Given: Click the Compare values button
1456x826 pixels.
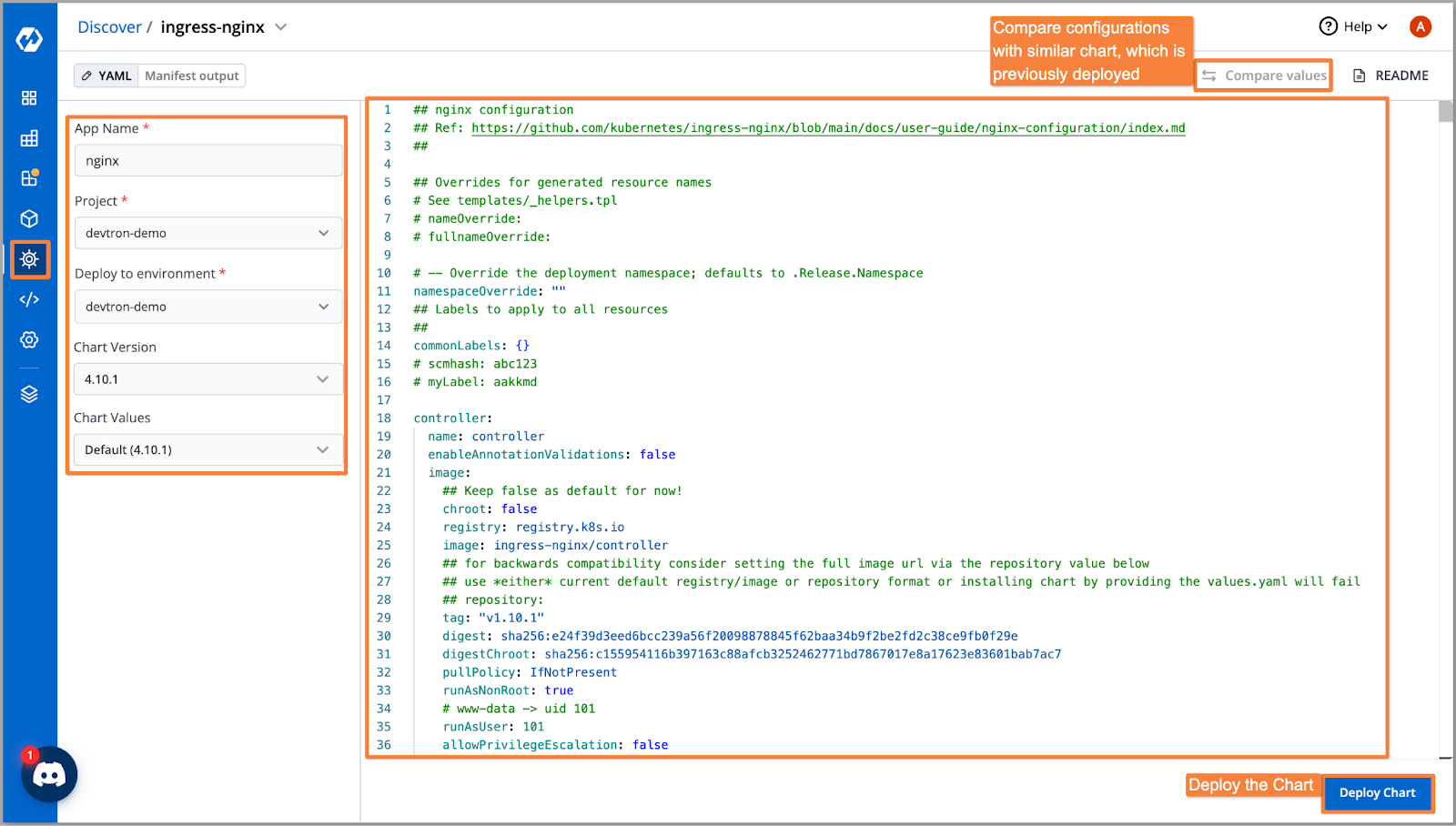Looking at the screenshot, I should [x=1263, y=76].
